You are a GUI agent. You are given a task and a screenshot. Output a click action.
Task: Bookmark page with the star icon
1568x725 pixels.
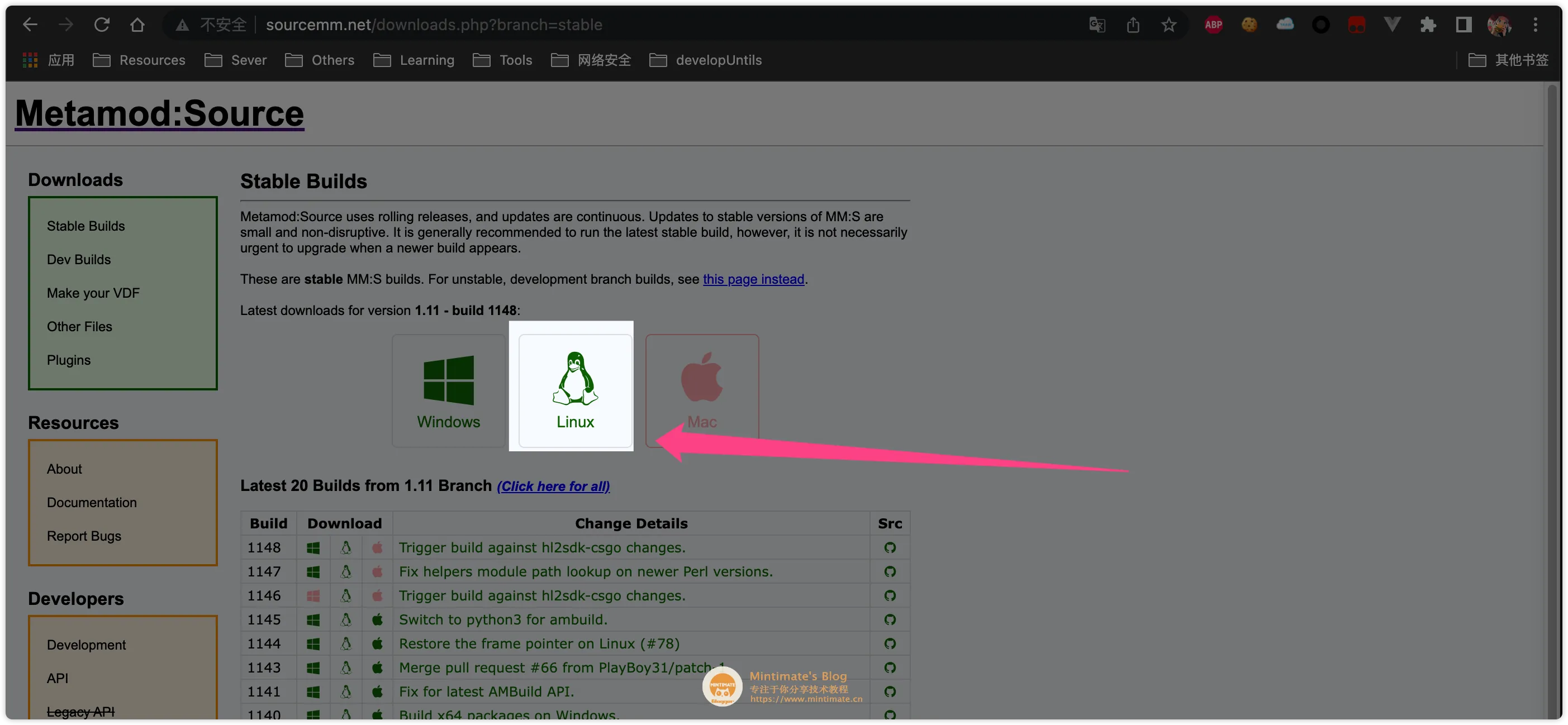coord(1168,25)
